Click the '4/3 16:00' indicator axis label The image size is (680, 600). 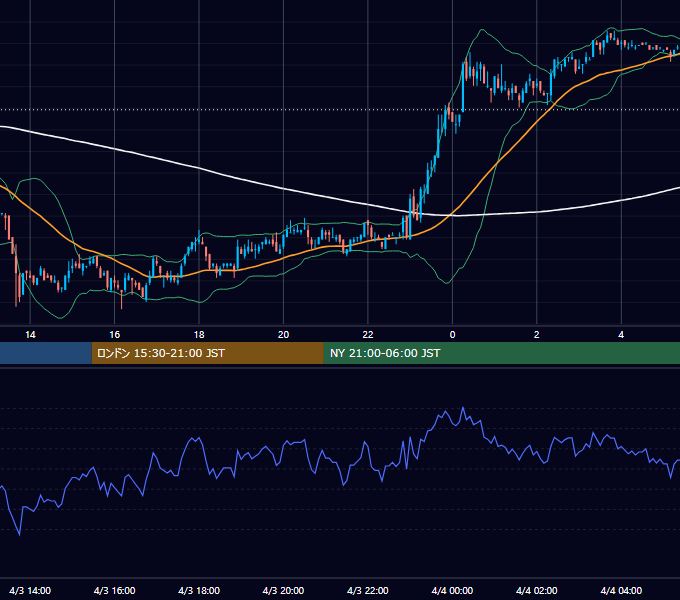tap(114, 590)
